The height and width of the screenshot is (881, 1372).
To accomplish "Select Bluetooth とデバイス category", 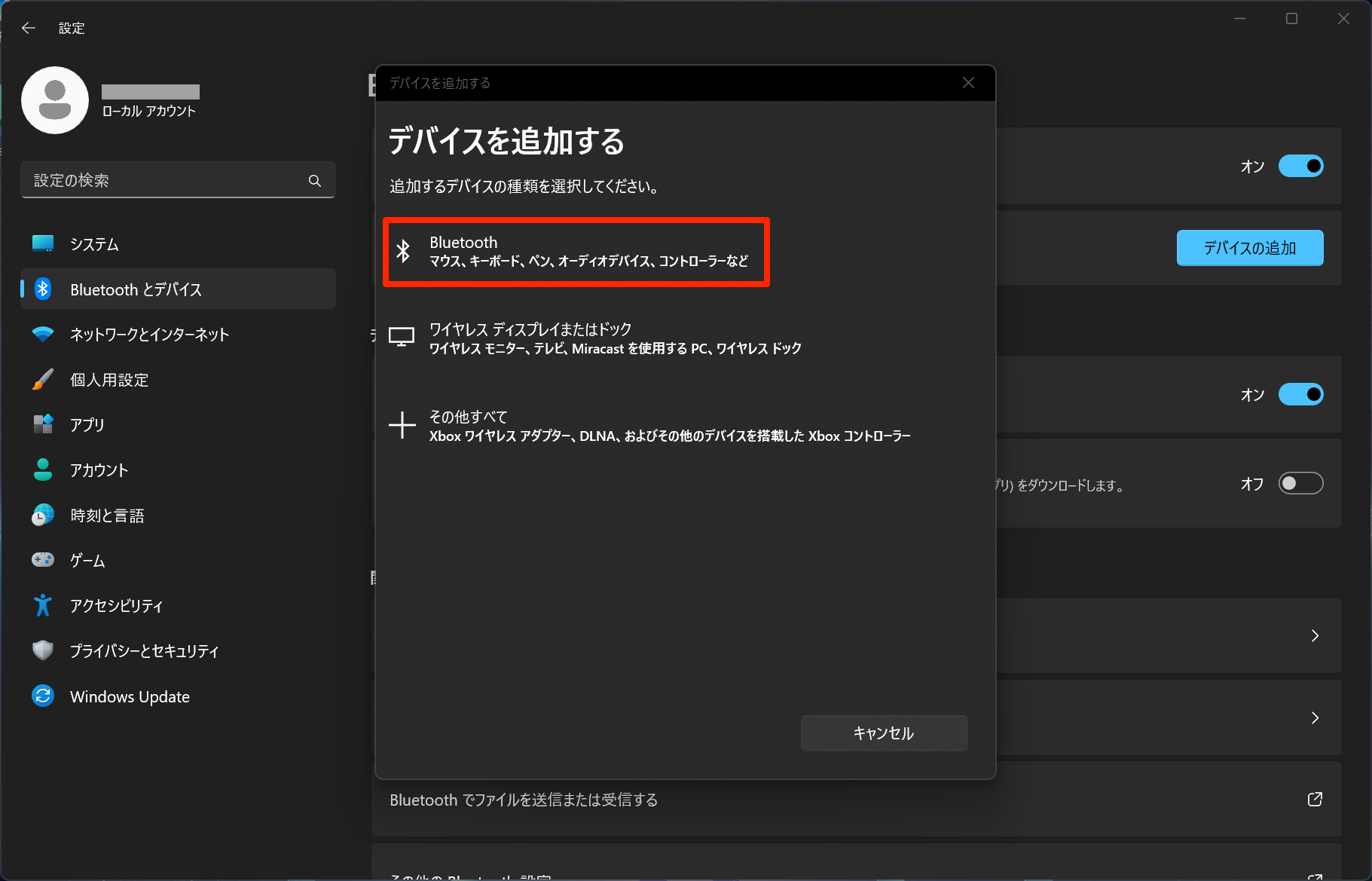I will click(x=178, y=289).
